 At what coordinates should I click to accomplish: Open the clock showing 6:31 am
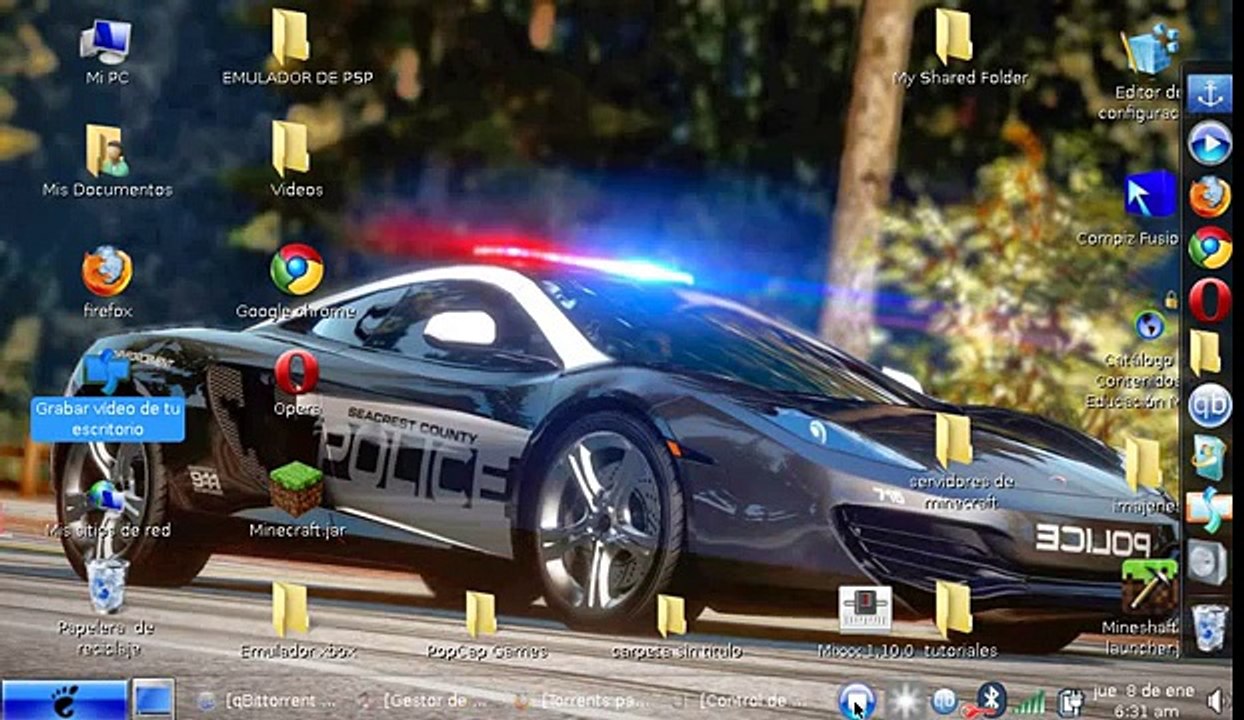click(1145, 700)
